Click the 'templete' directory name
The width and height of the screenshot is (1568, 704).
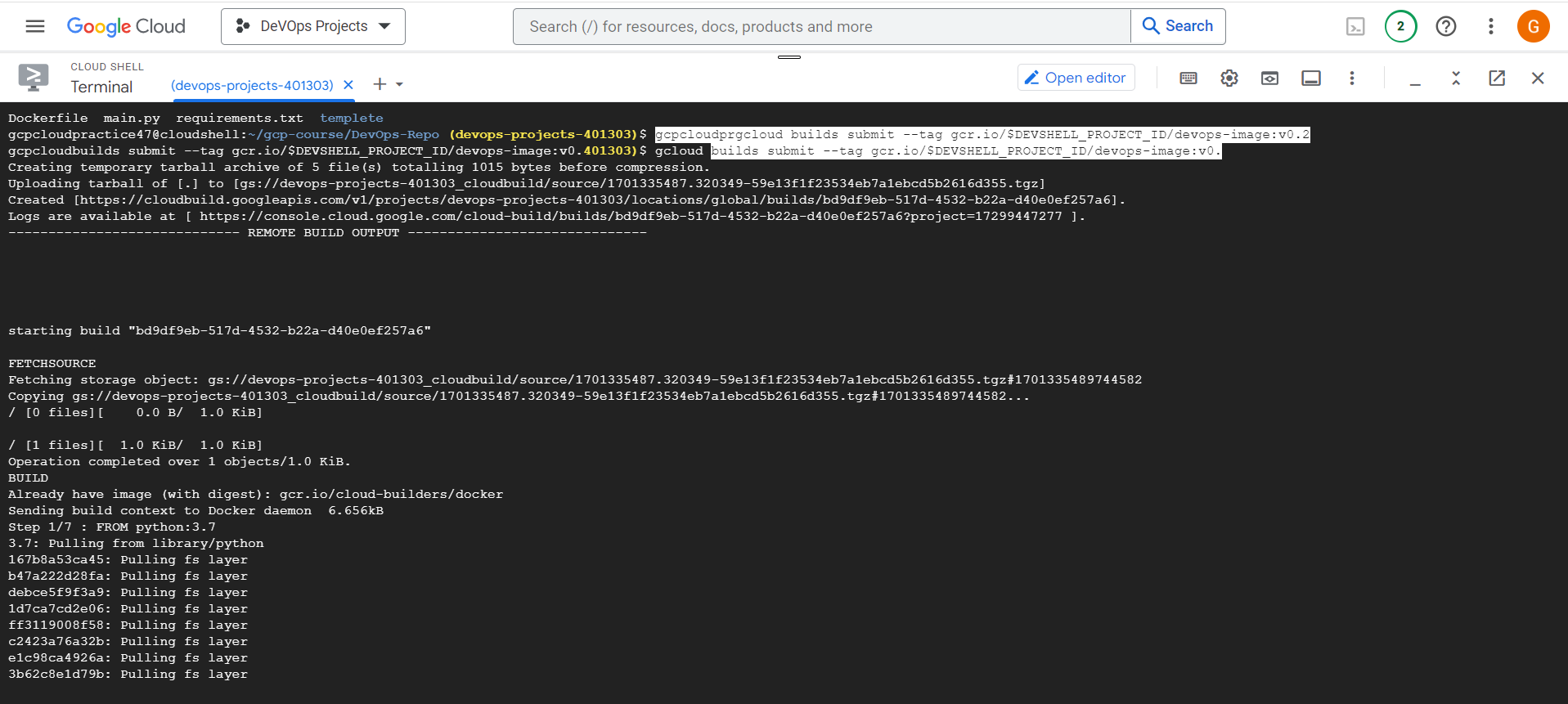click(x=352, y=118)
